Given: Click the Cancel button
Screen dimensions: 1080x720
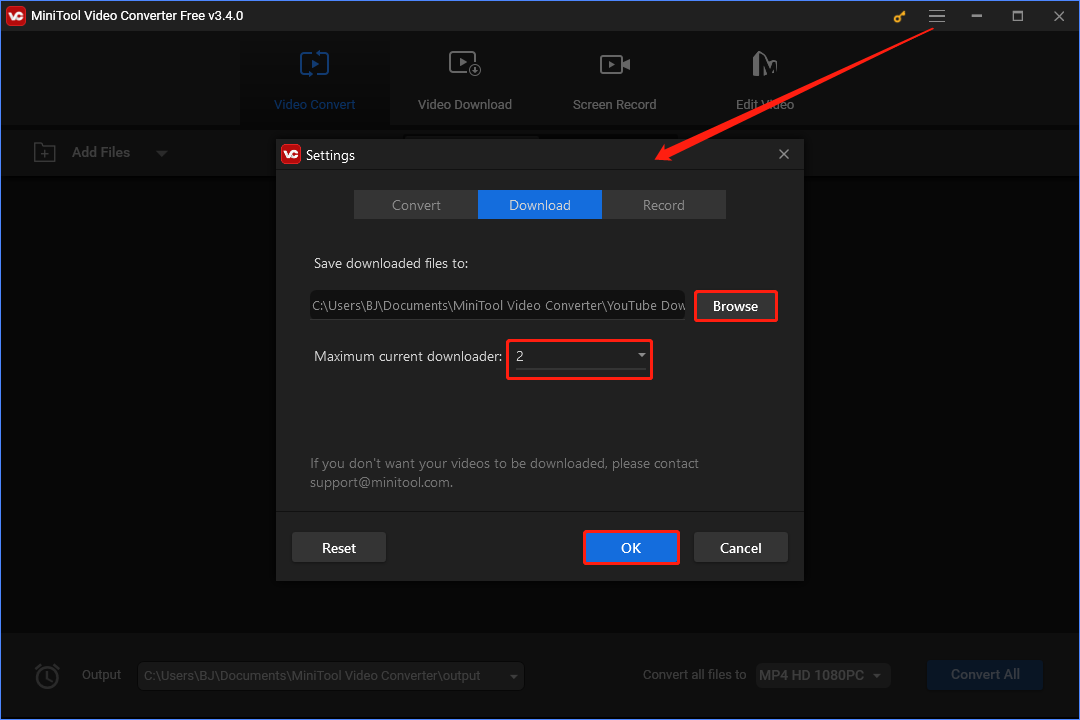Looking at the screenshot, I should pos(740,548).
